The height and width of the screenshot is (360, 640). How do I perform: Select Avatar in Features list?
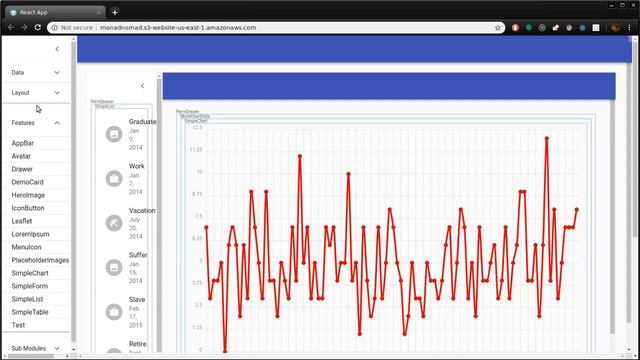[x=21, y=156]
